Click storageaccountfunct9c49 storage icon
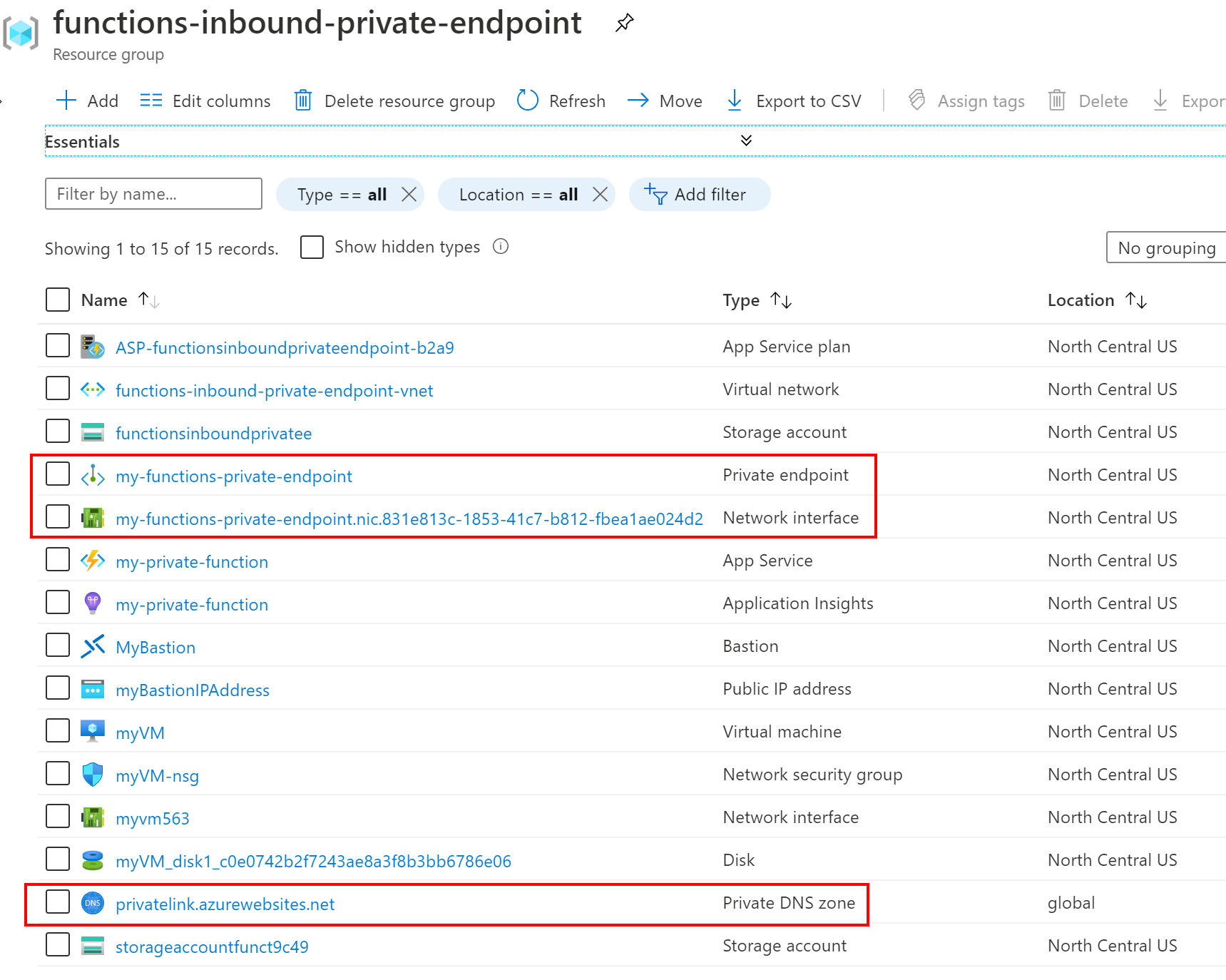1226x980 pixels. [x=93, y=946]
